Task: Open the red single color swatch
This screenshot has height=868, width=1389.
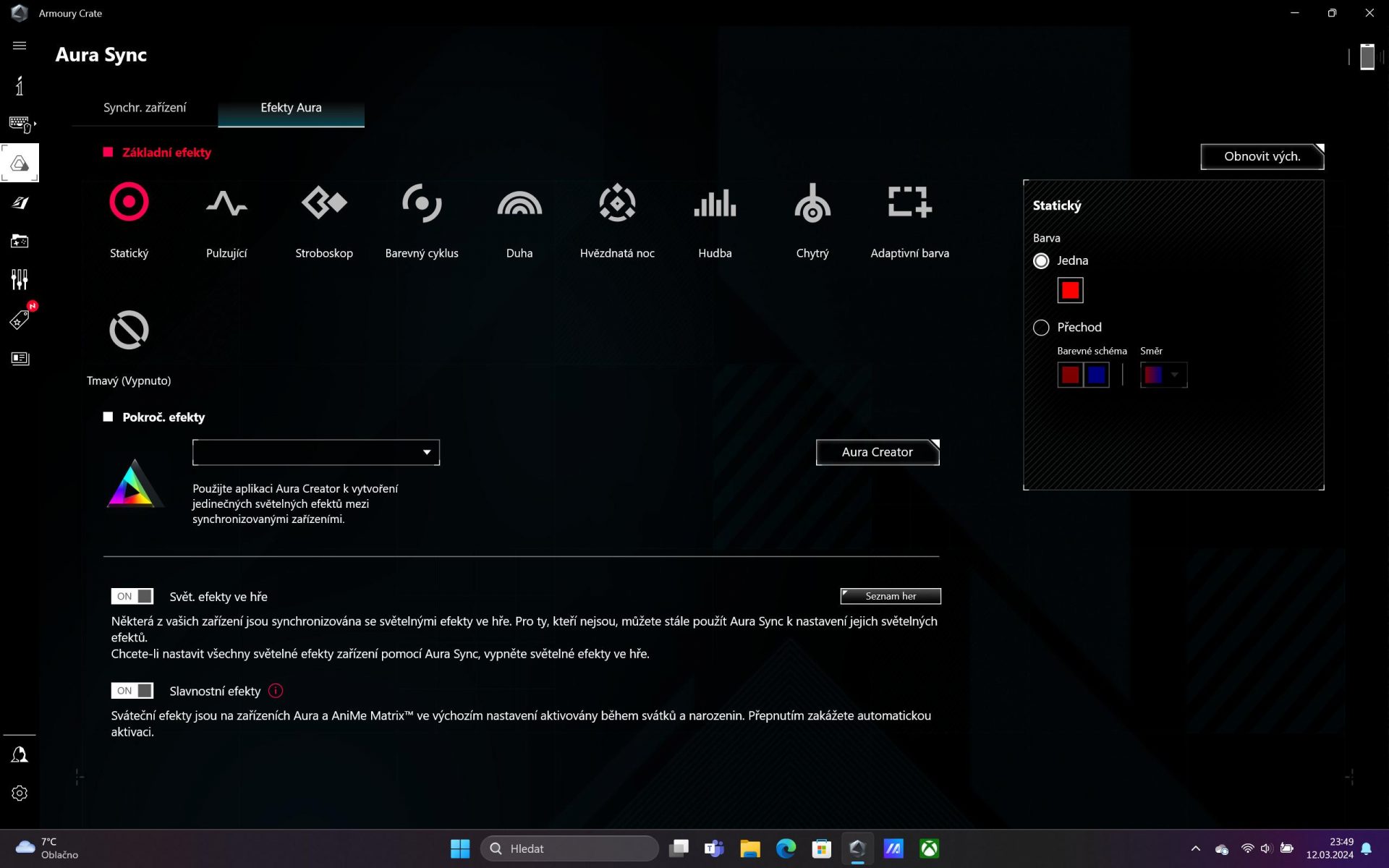Action: tap(1070, 290)
